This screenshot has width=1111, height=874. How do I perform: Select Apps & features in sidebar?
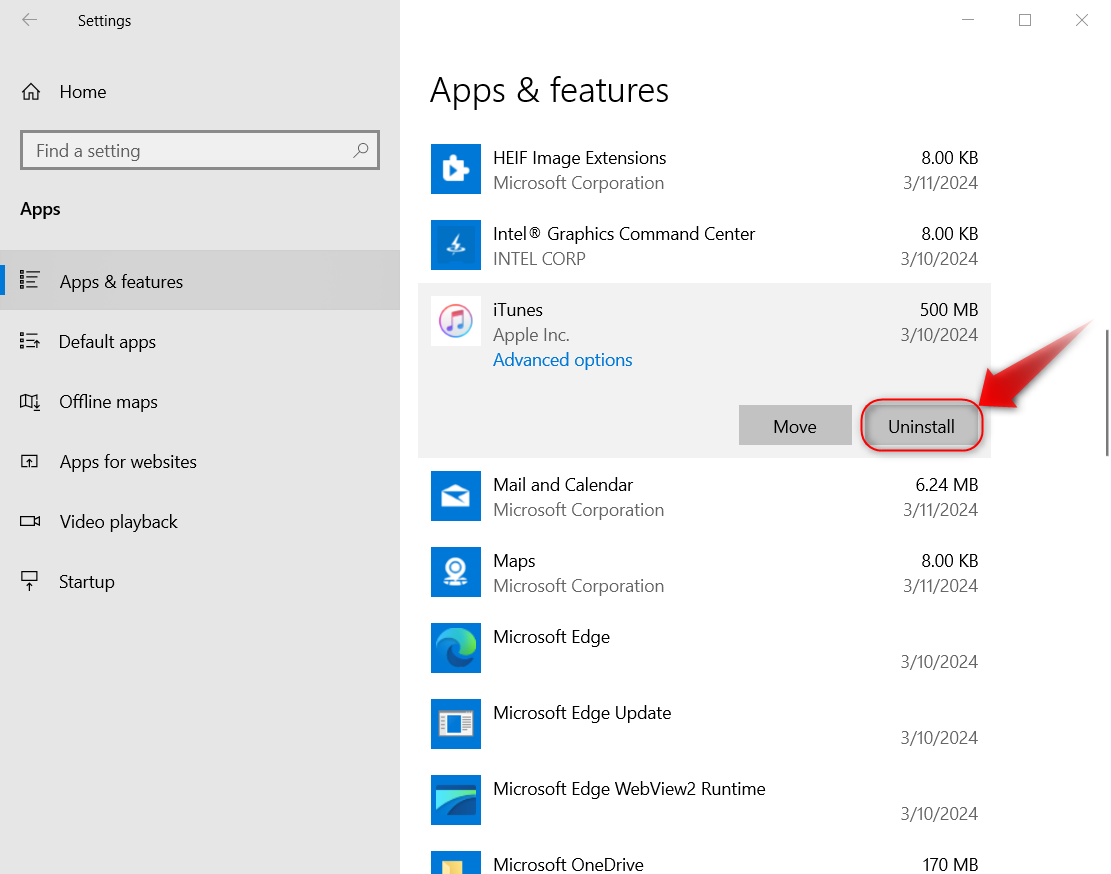click(x=200, y=280)
